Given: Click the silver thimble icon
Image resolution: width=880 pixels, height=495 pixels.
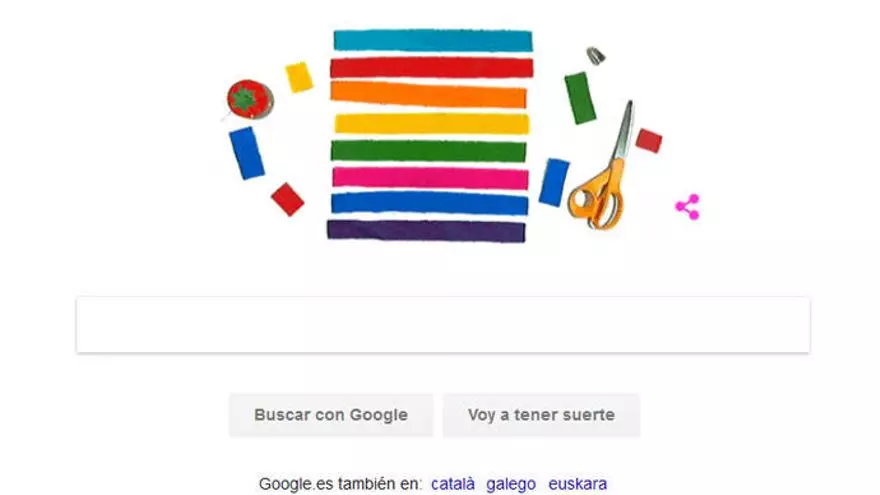Looking at the screenshot, I should coord(595,56).
